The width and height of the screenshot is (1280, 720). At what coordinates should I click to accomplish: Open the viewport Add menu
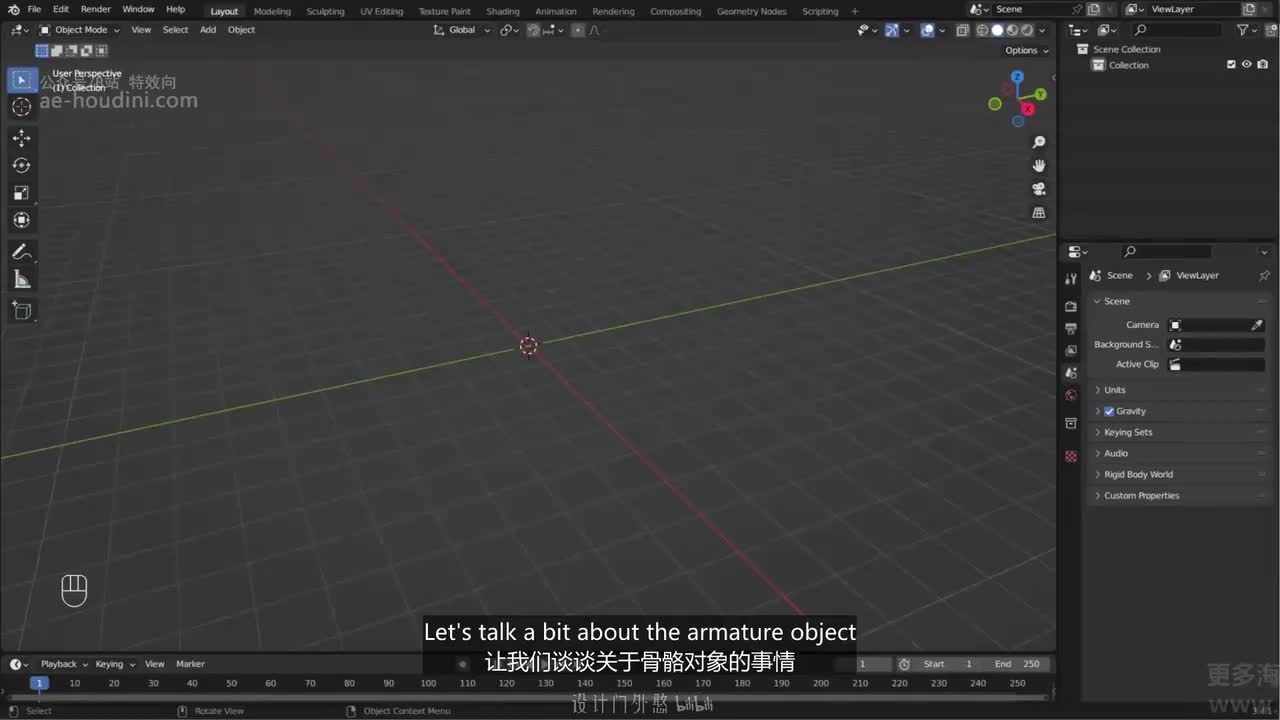coord(208,30)
